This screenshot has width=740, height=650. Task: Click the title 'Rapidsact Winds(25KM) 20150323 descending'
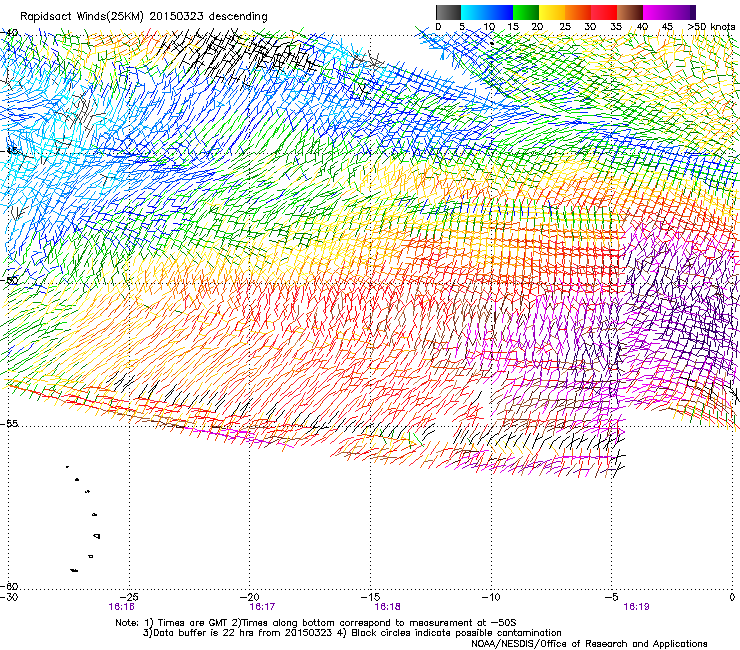click(x=143, y=17)
